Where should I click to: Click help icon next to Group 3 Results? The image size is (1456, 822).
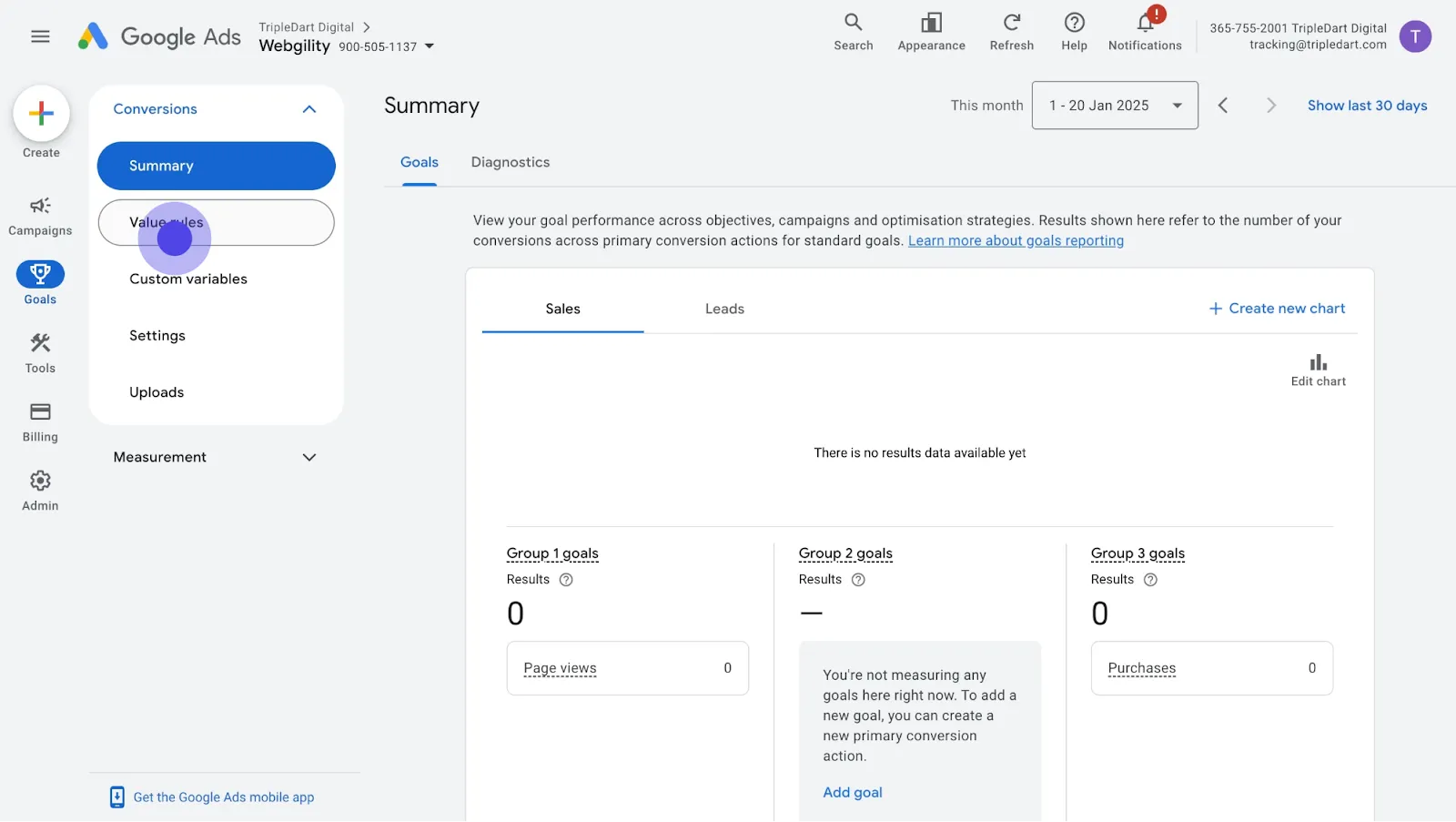[x=1150, y=580]
